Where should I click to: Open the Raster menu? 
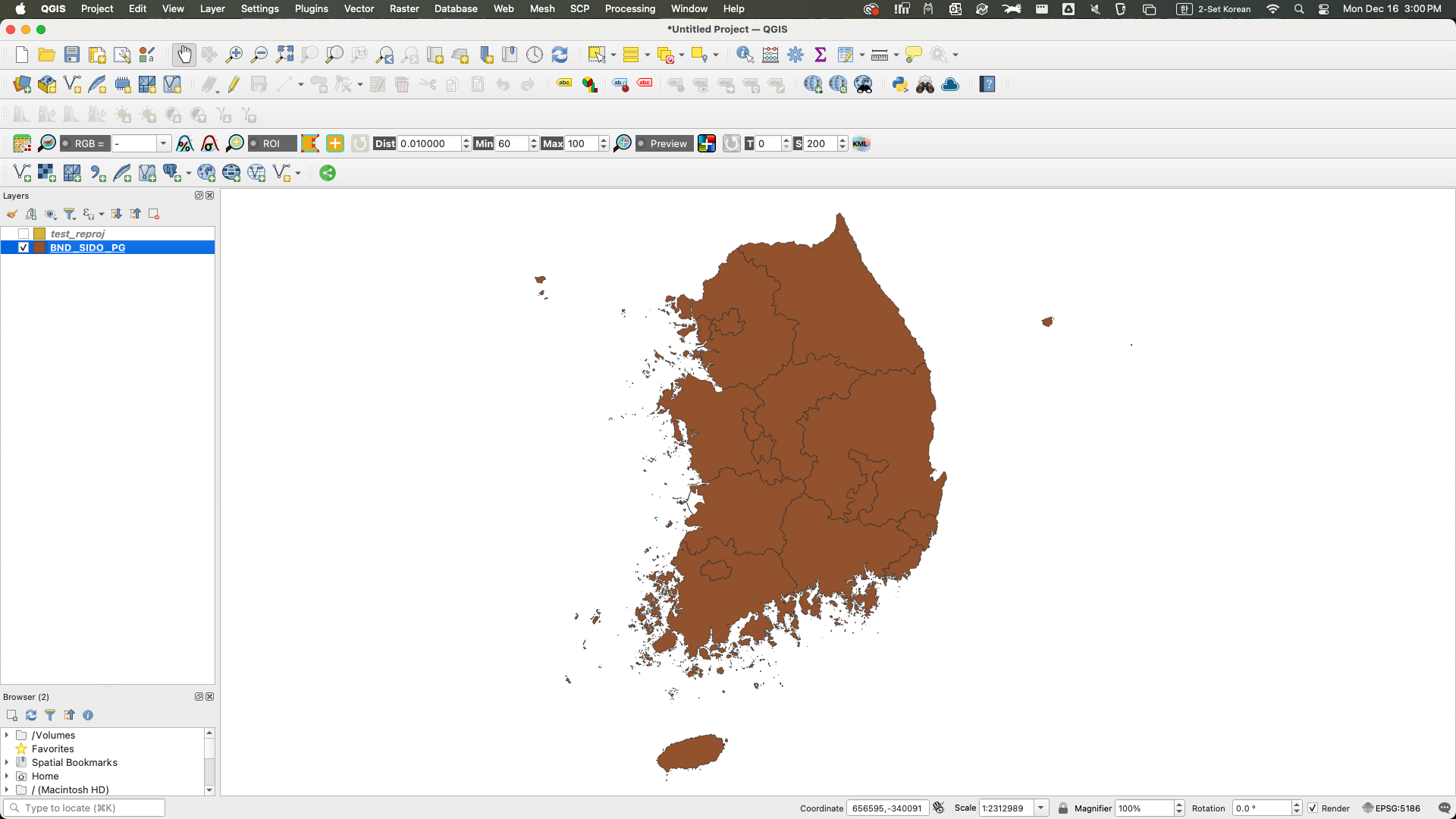point(404,8)
